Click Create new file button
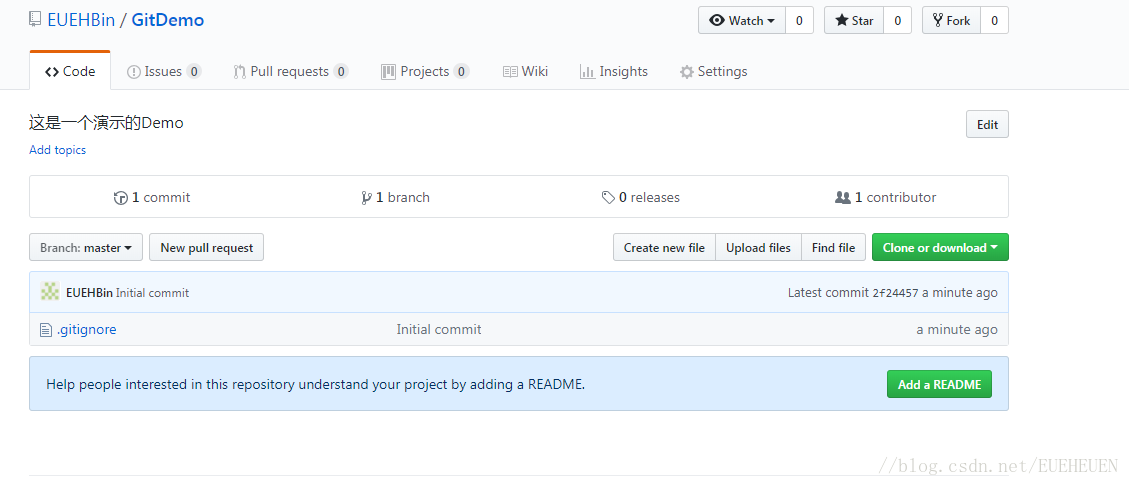 point(664,248)
